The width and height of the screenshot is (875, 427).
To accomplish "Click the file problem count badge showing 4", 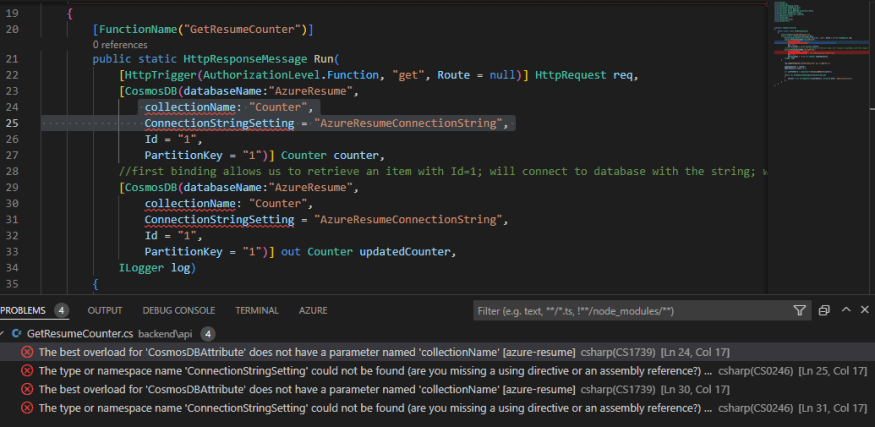I will 208,334.
